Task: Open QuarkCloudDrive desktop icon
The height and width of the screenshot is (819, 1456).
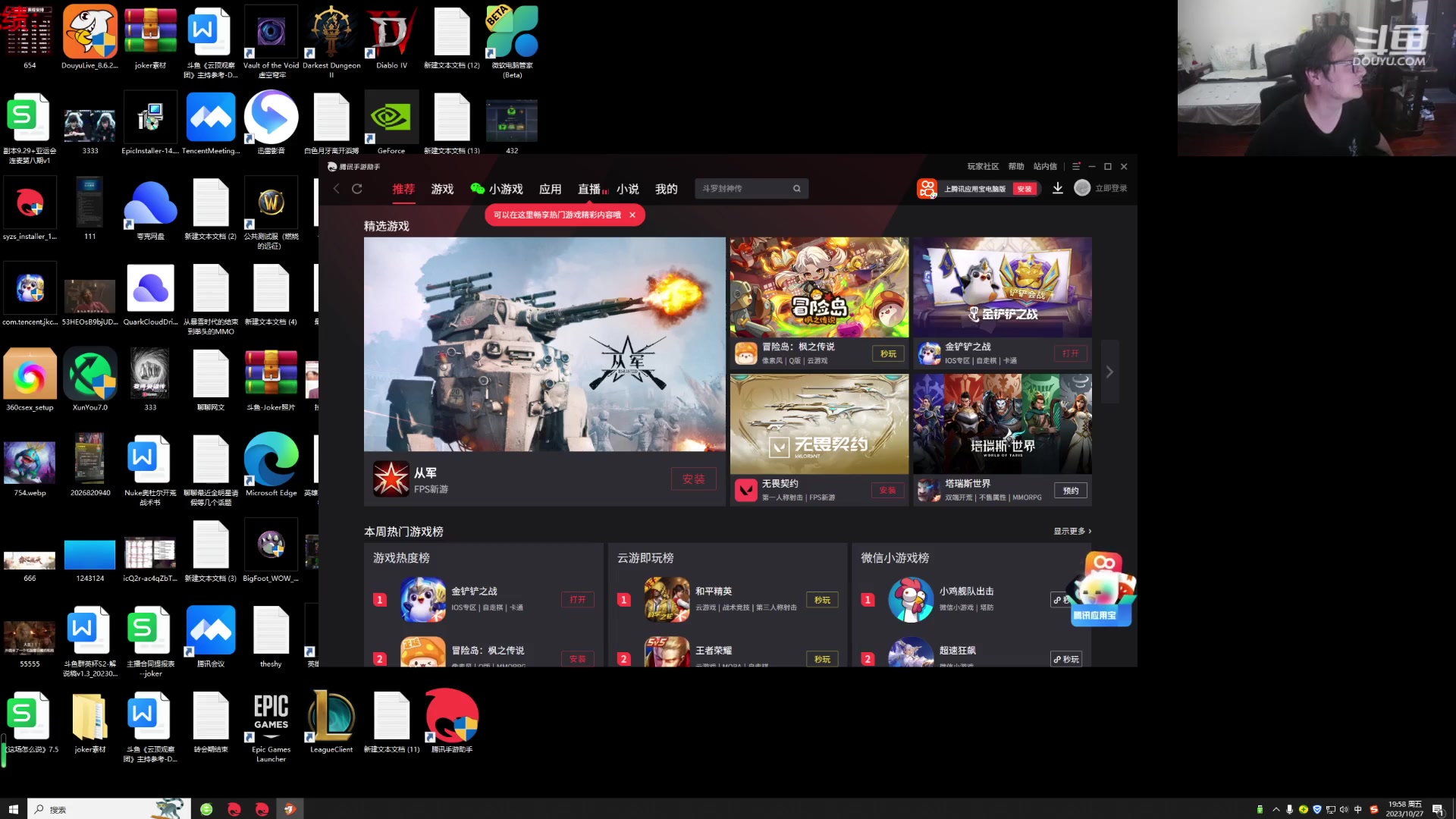Action: coord(150,294)
